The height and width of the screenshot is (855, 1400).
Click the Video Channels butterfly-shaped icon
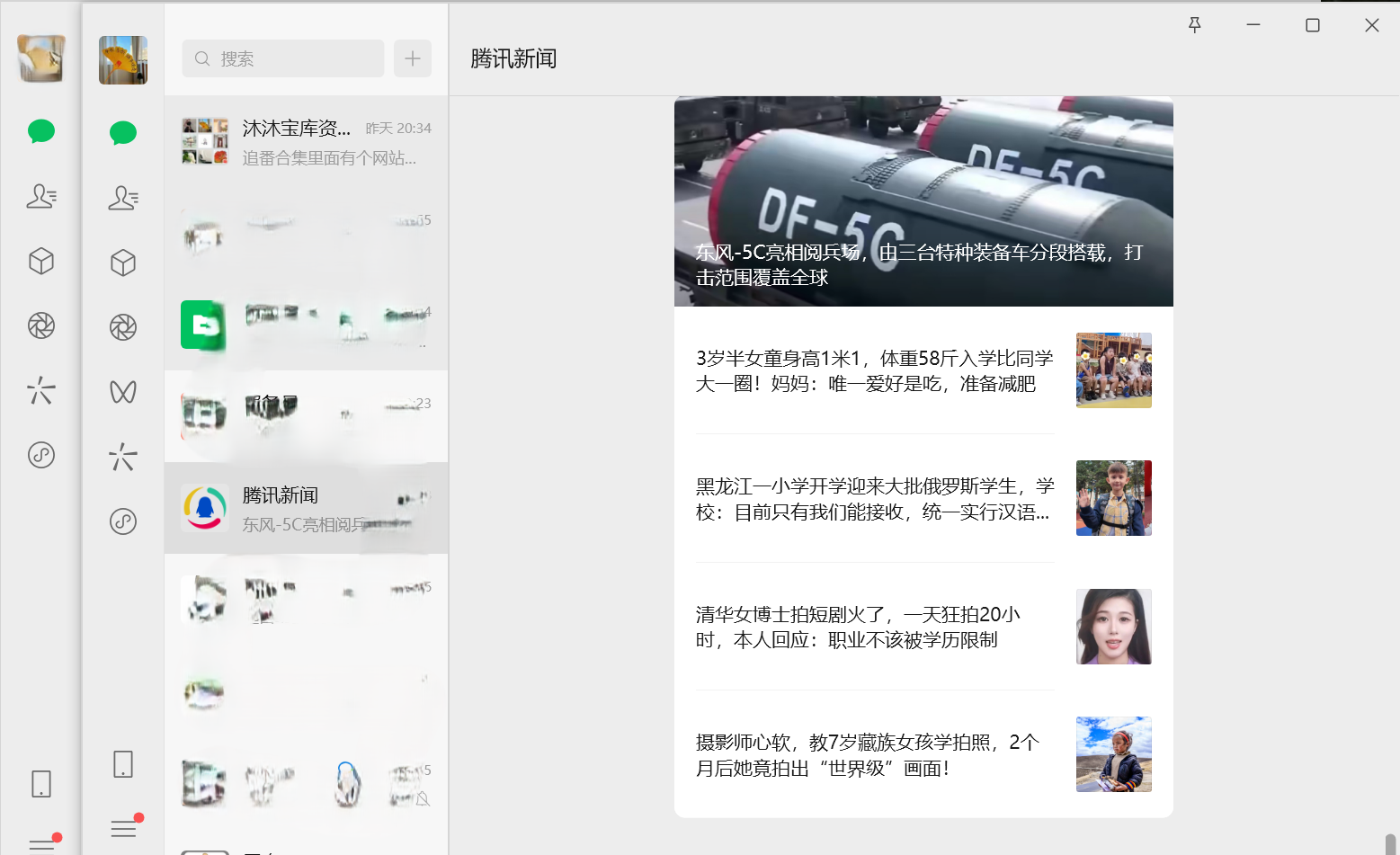(x=122, y=391)
